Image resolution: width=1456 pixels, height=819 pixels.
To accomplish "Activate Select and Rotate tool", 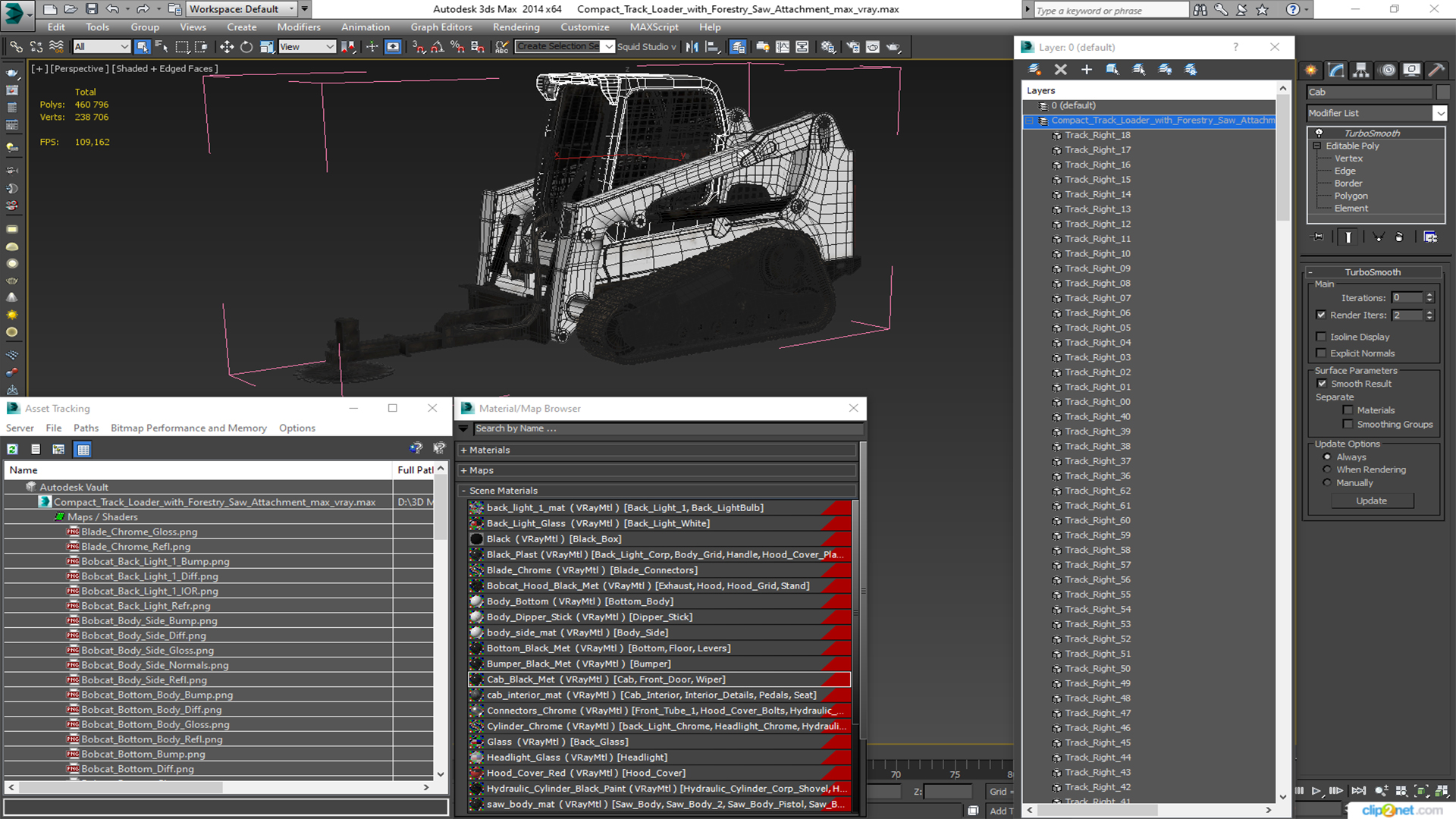I will point(246,47).
